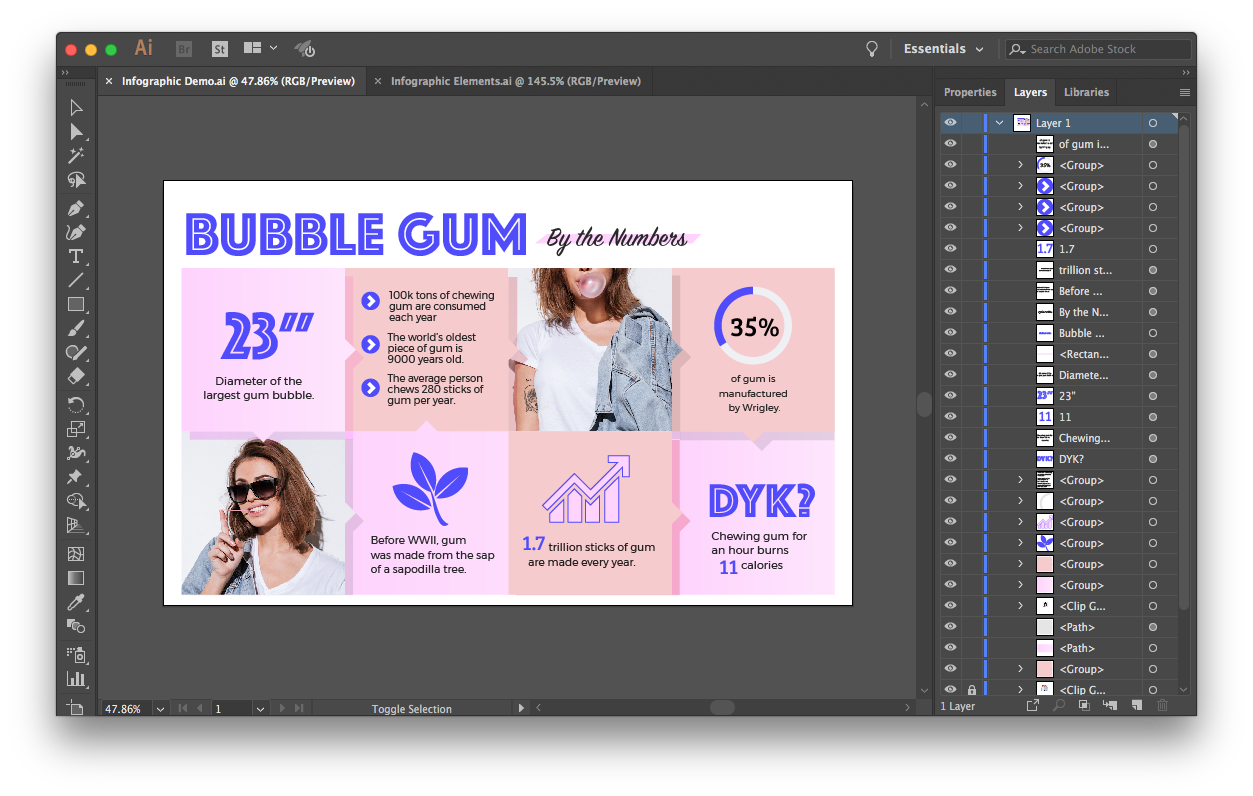Collapse Layer 1 disclosure arrow
This screenshot has width=1253, height=796.
click(x=999, y=123)
